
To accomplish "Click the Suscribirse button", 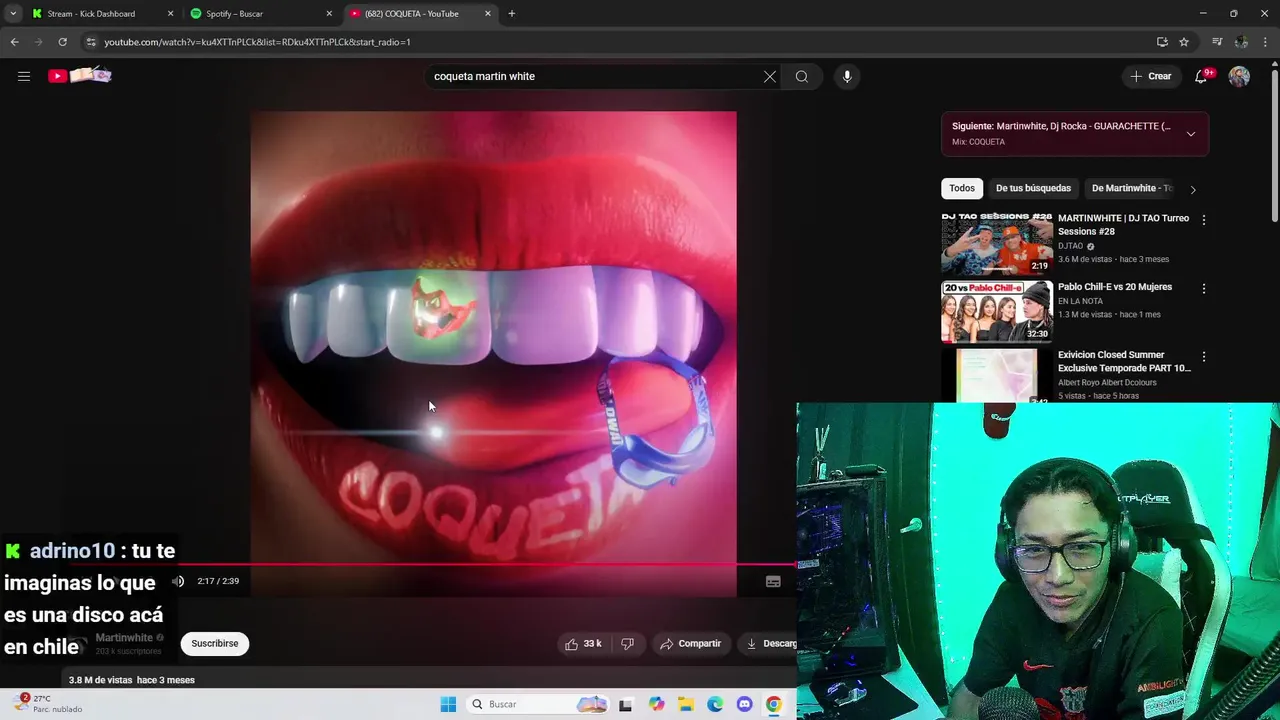I will [215, 644].
